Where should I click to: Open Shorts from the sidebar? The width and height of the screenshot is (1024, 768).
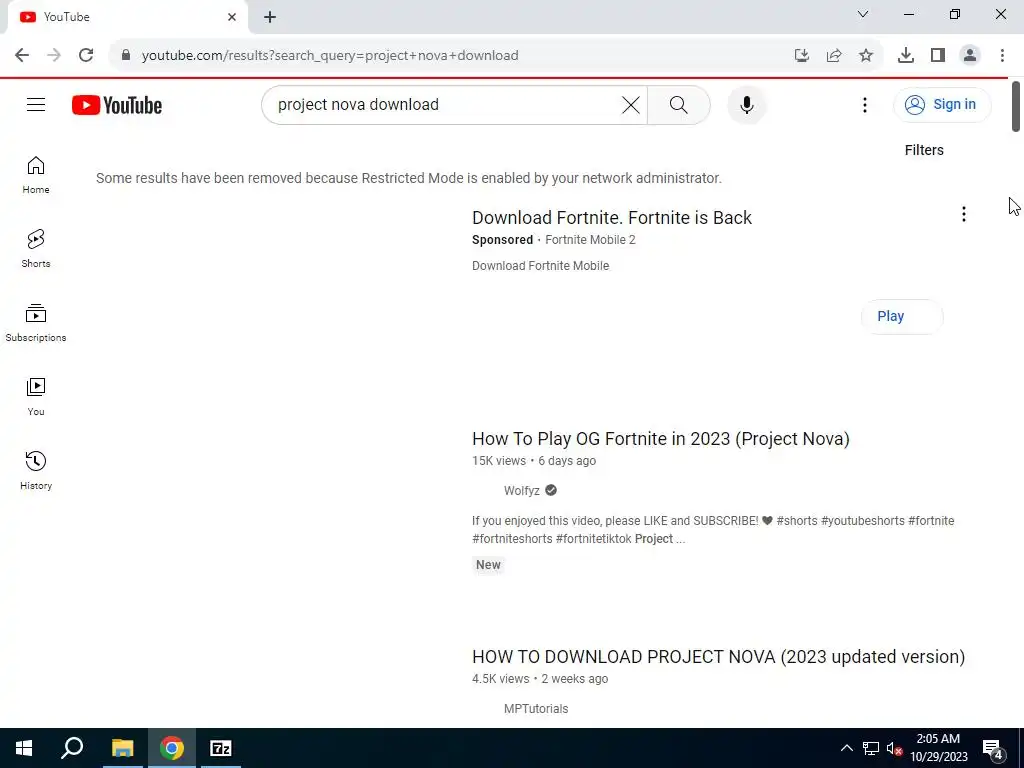[36, 249]
